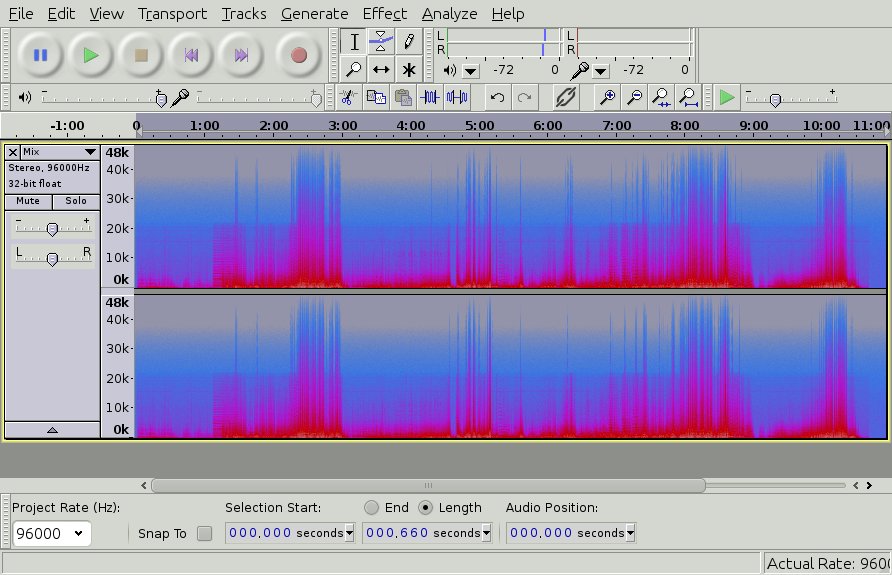Viewport: 892px width, 575px height.
Task: Click the output speaker meter icon
Action: pyautogui.click(x=449, y=70)
